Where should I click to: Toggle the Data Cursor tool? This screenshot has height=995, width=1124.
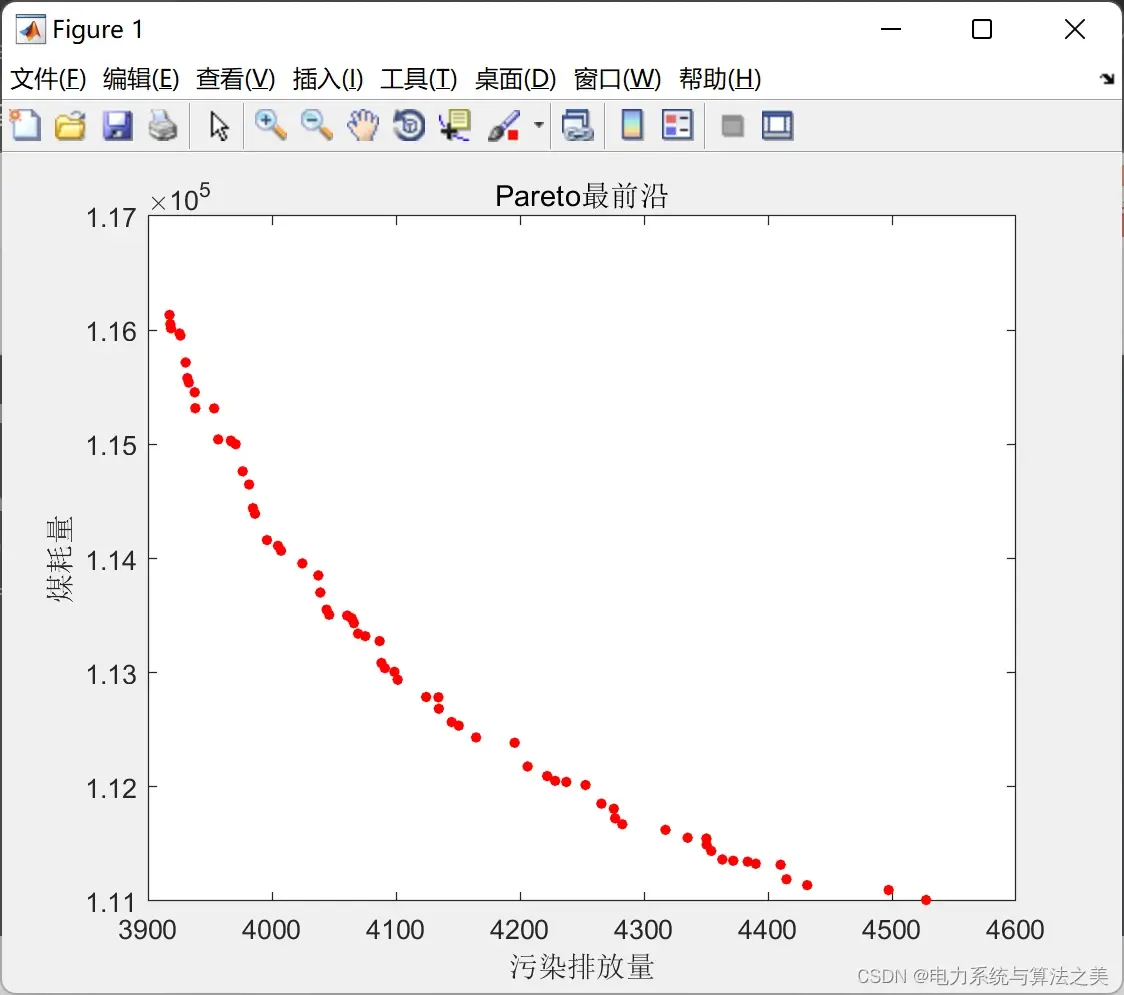[455, 125]
